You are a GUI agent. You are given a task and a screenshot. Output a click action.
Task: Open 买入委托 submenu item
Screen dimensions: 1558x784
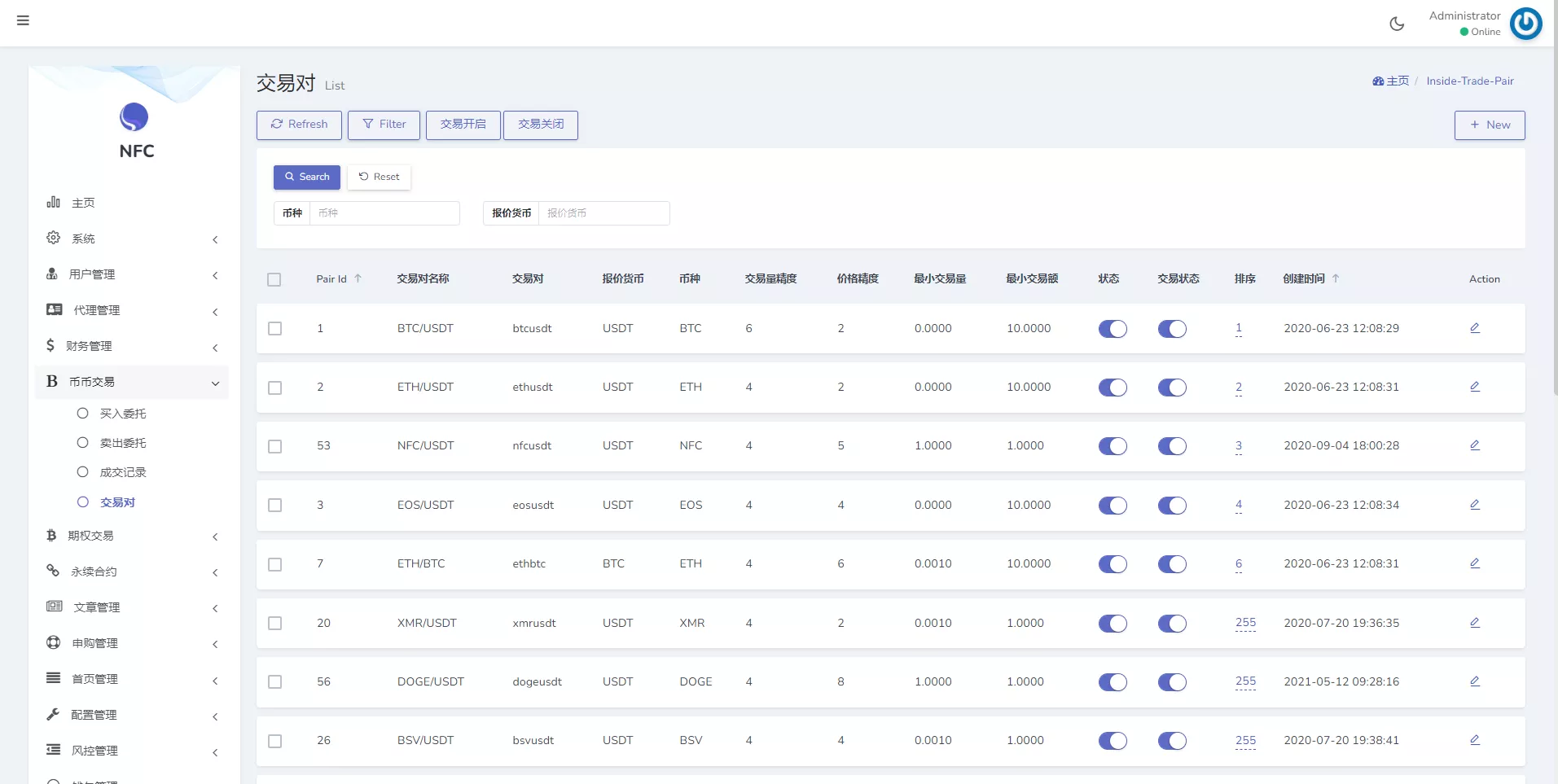pyautogui.click(x=123, y=414)
